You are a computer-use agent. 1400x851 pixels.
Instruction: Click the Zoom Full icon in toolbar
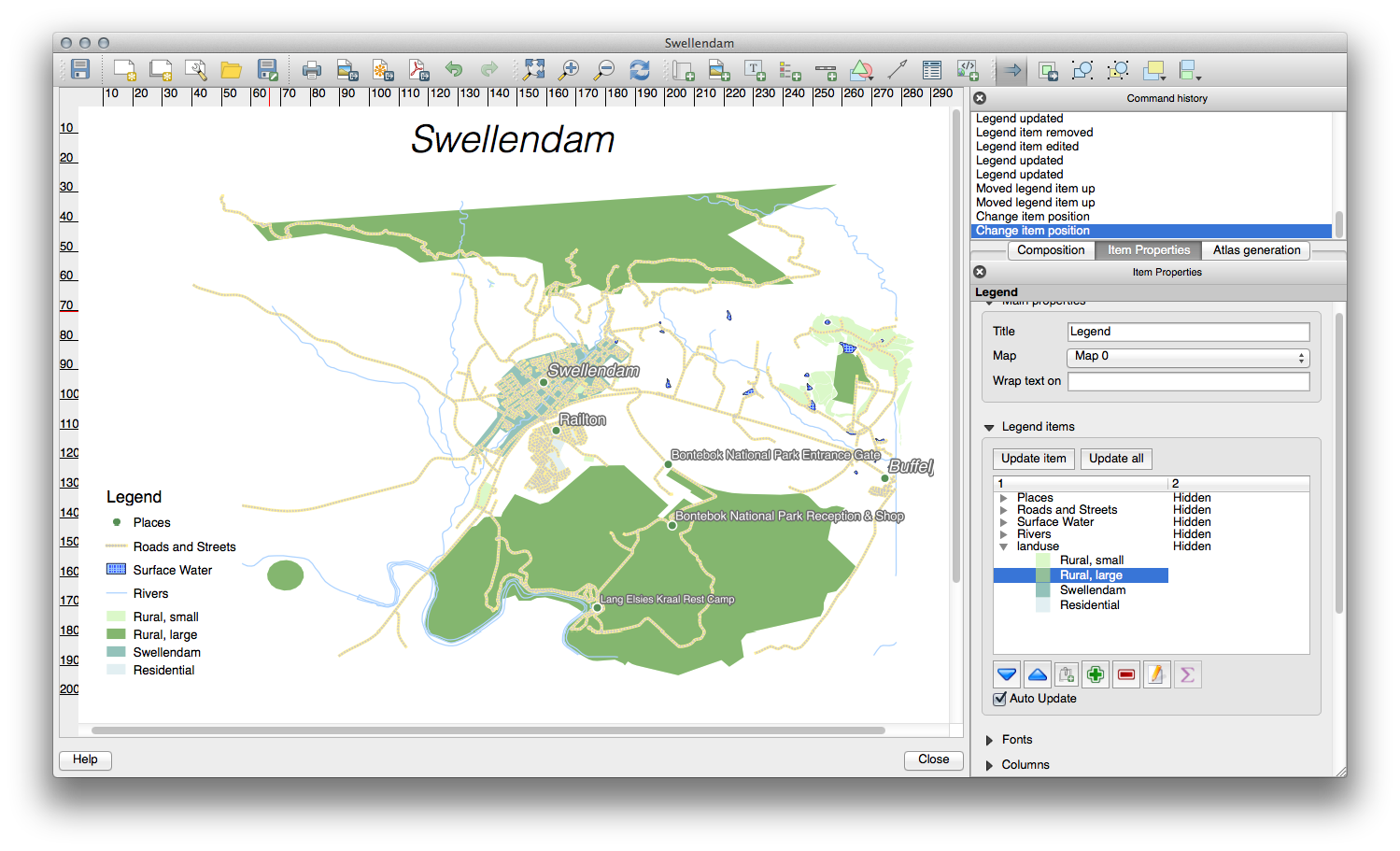click(x=533, y=70)
